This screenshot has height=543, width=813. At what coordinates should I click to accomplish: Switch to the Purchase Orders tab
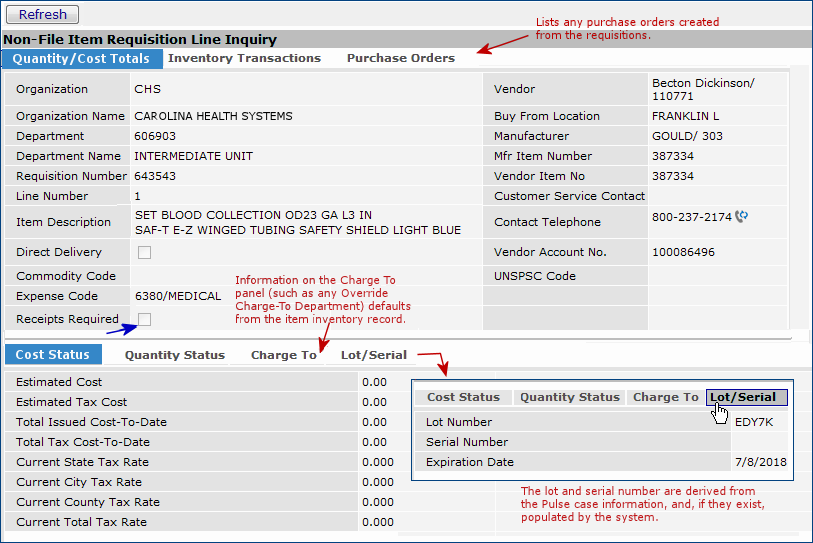point(400,59)
